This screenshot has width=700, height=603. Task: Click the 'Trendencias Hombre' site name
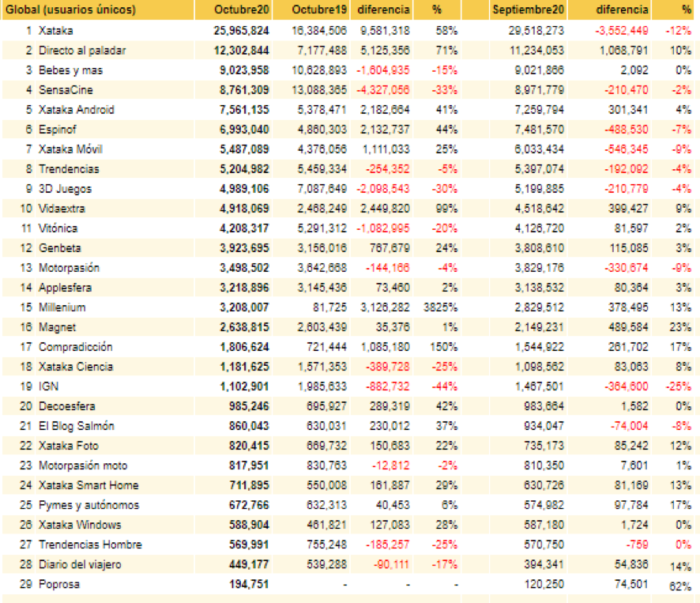pyautogui.click(x=90, y=545)
